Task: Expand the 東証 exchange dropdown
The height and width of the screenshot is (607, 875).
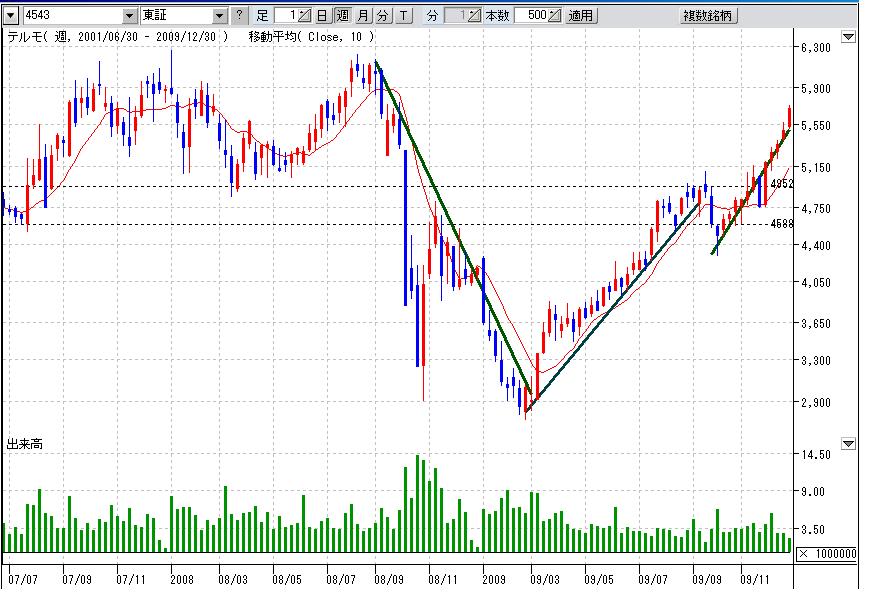Action: click(220, 16)
